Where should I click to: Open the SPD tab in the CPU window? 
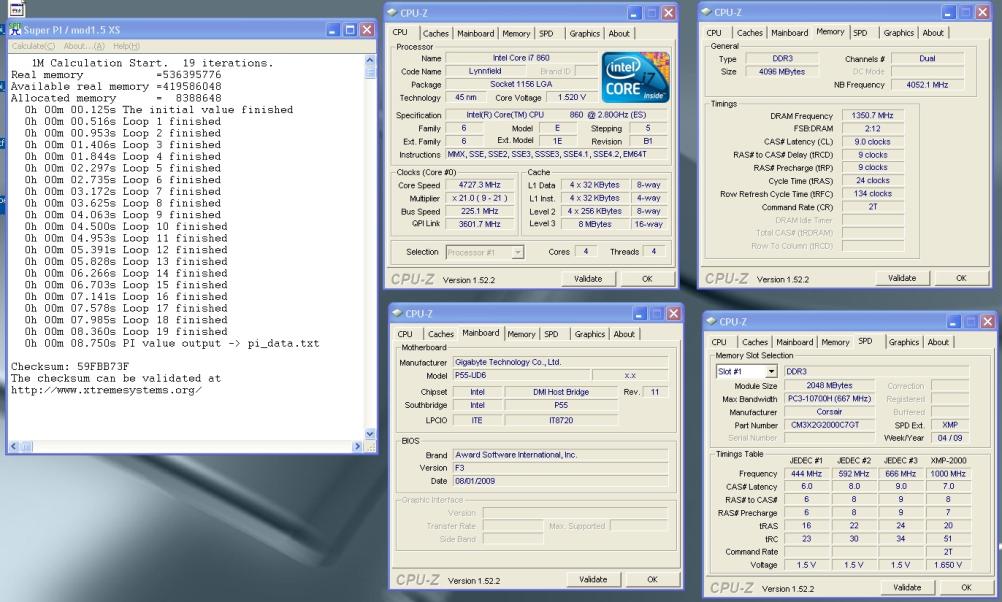pyautogui.click(x=546, y=33)
